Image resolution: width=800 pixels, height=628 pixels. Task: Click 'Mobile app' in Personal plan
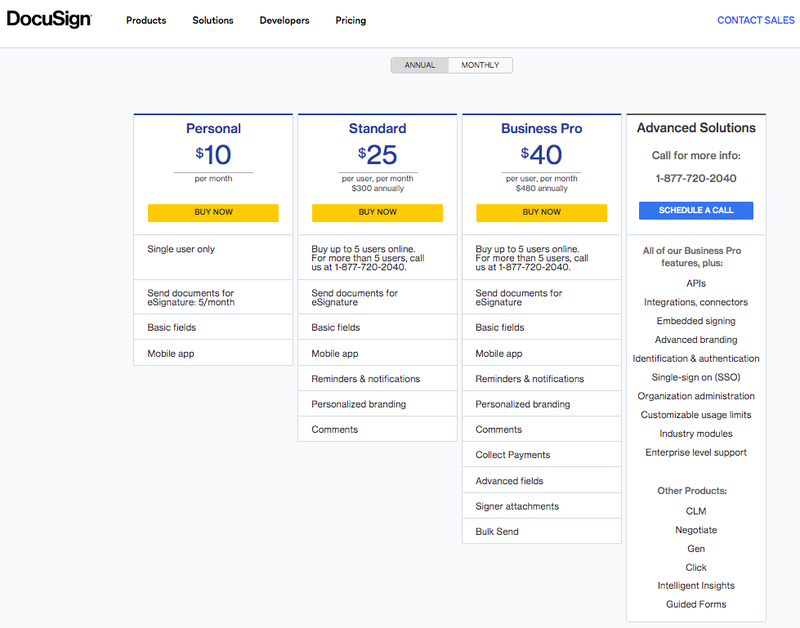click(x=213, y=354)
